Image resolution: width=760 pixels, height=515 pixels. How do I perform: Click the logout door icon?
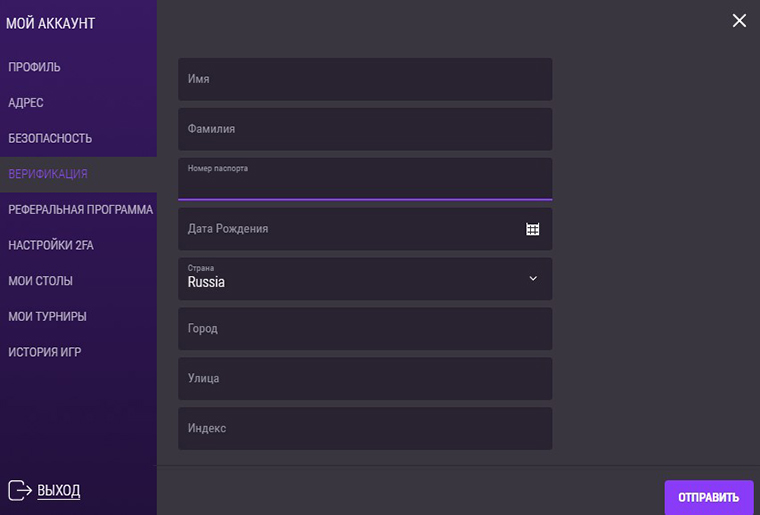click(x=20, y=490)
